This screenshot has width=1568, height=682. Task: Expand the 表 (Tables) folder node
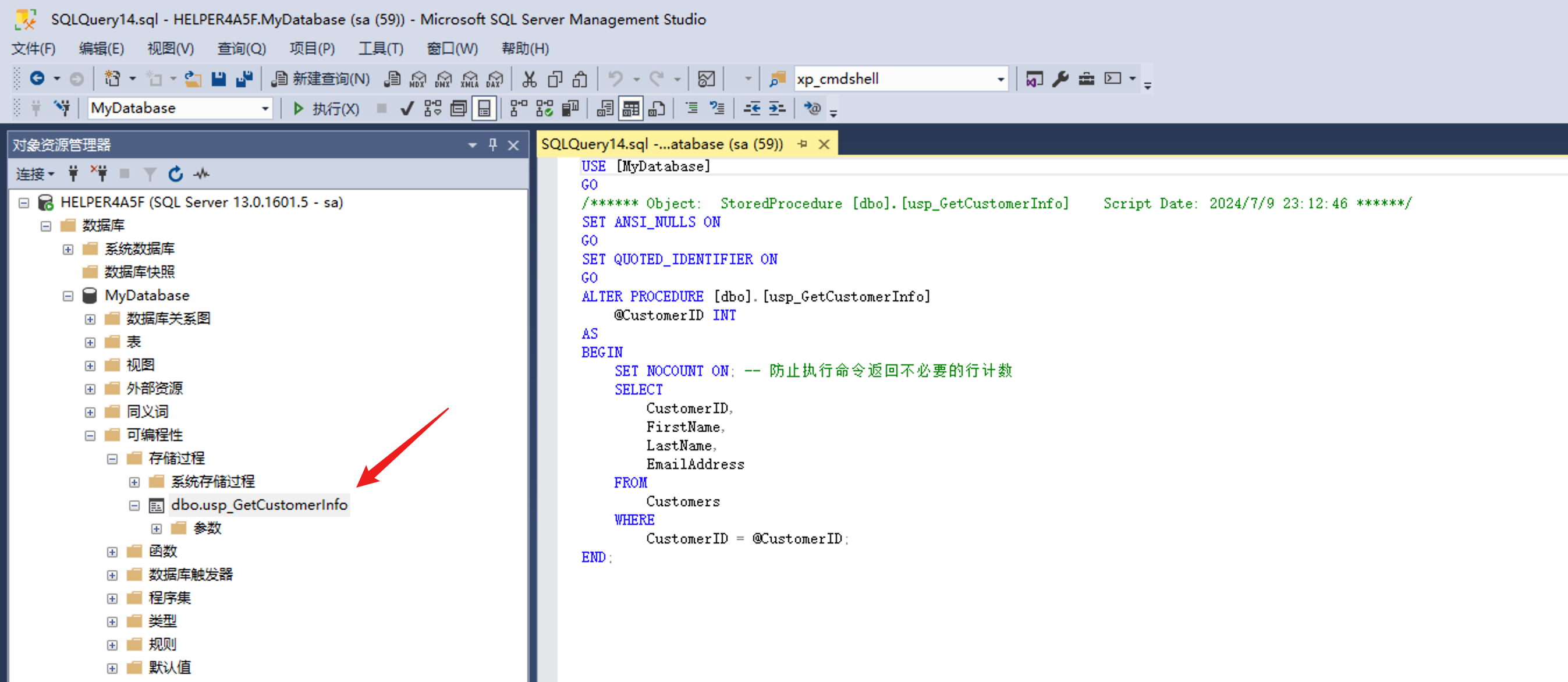coord(90,342)
